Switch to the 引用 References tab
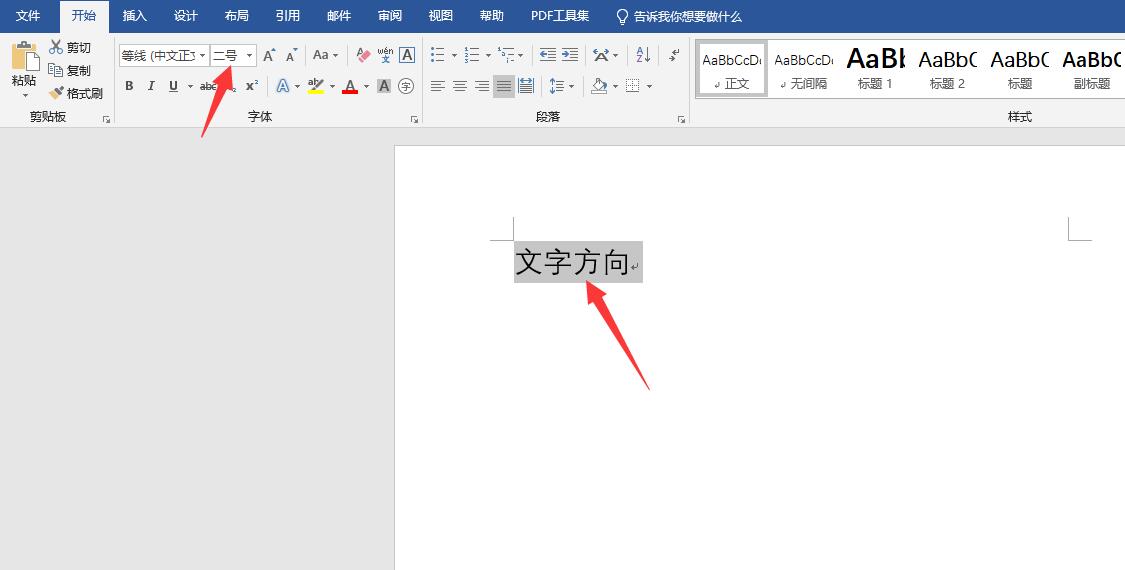 287,16
